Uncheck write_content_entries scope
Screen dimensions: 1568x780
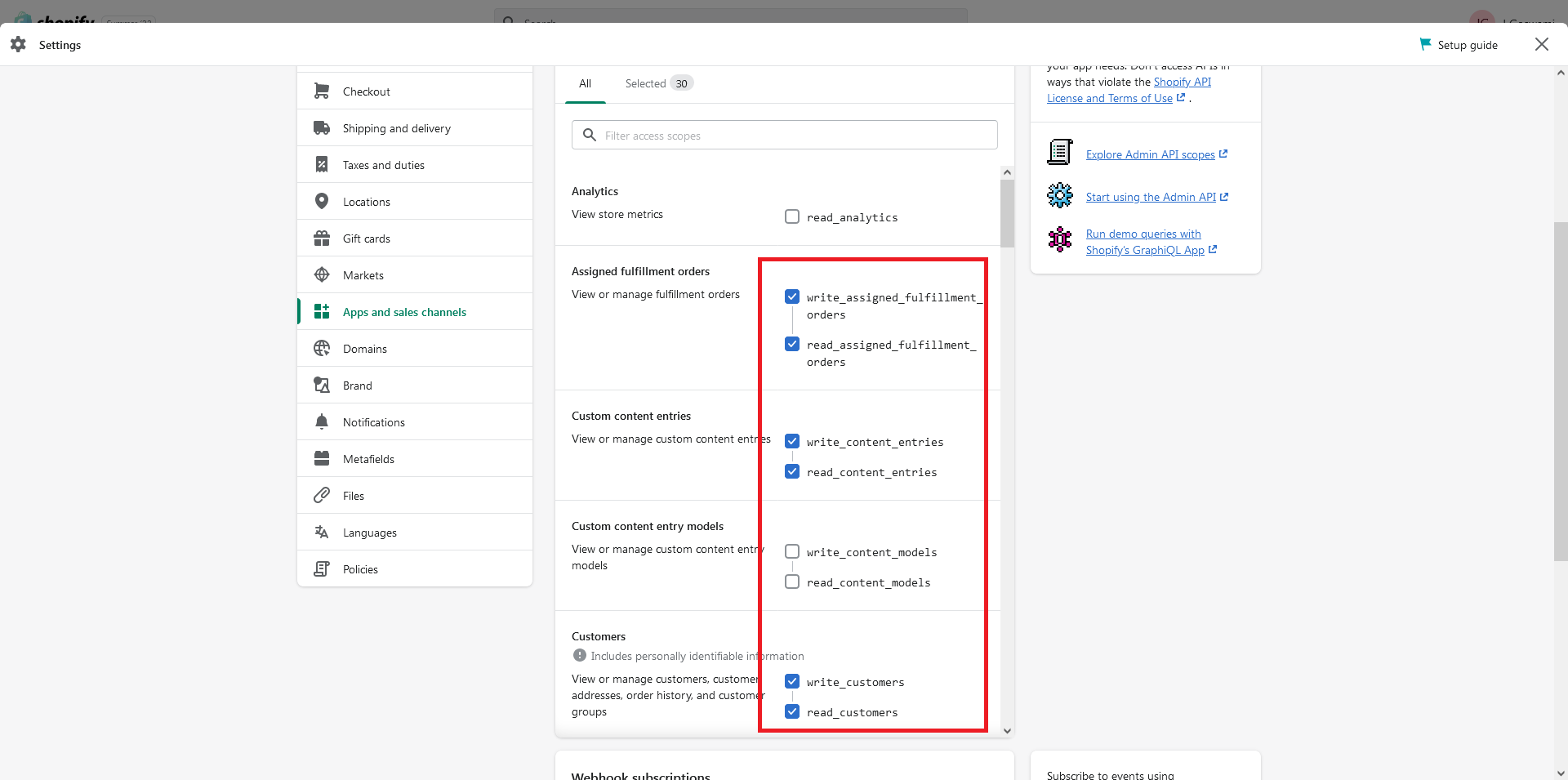pos(792,441)
